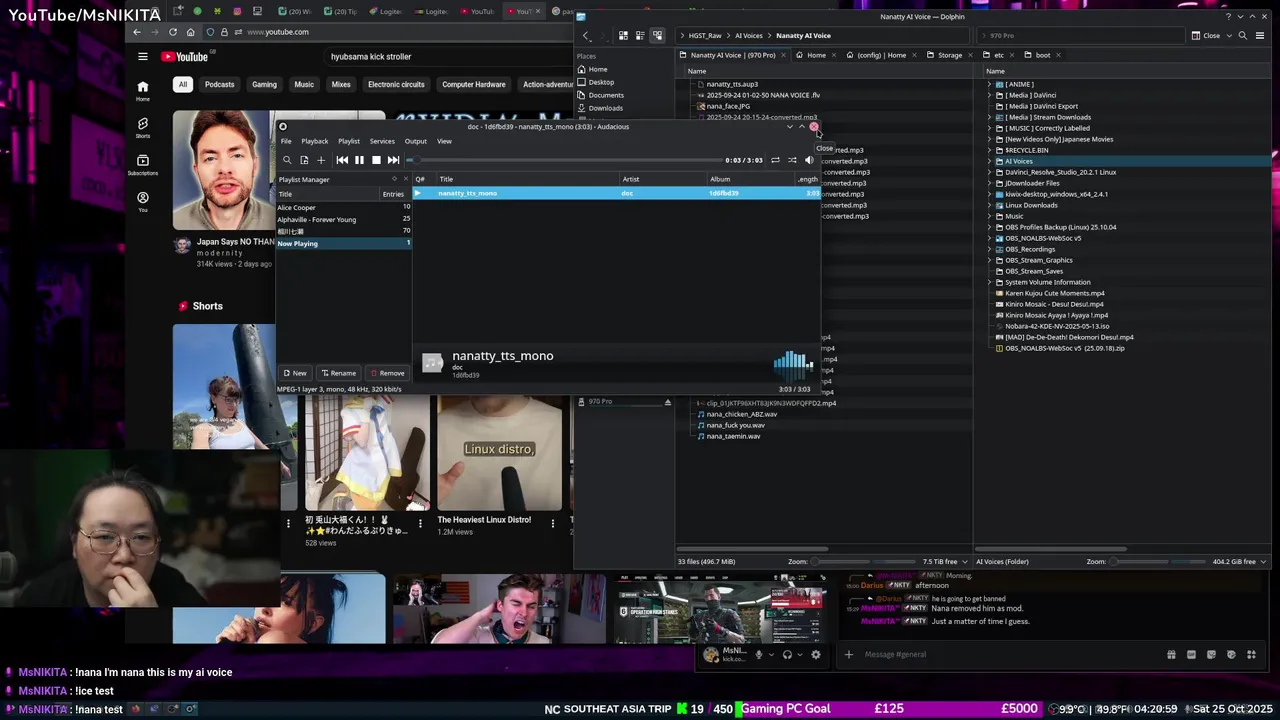Screen dimensions: 1280x720
Task: Go back in Dolphin file manager
Action: [x=586, y=35]
